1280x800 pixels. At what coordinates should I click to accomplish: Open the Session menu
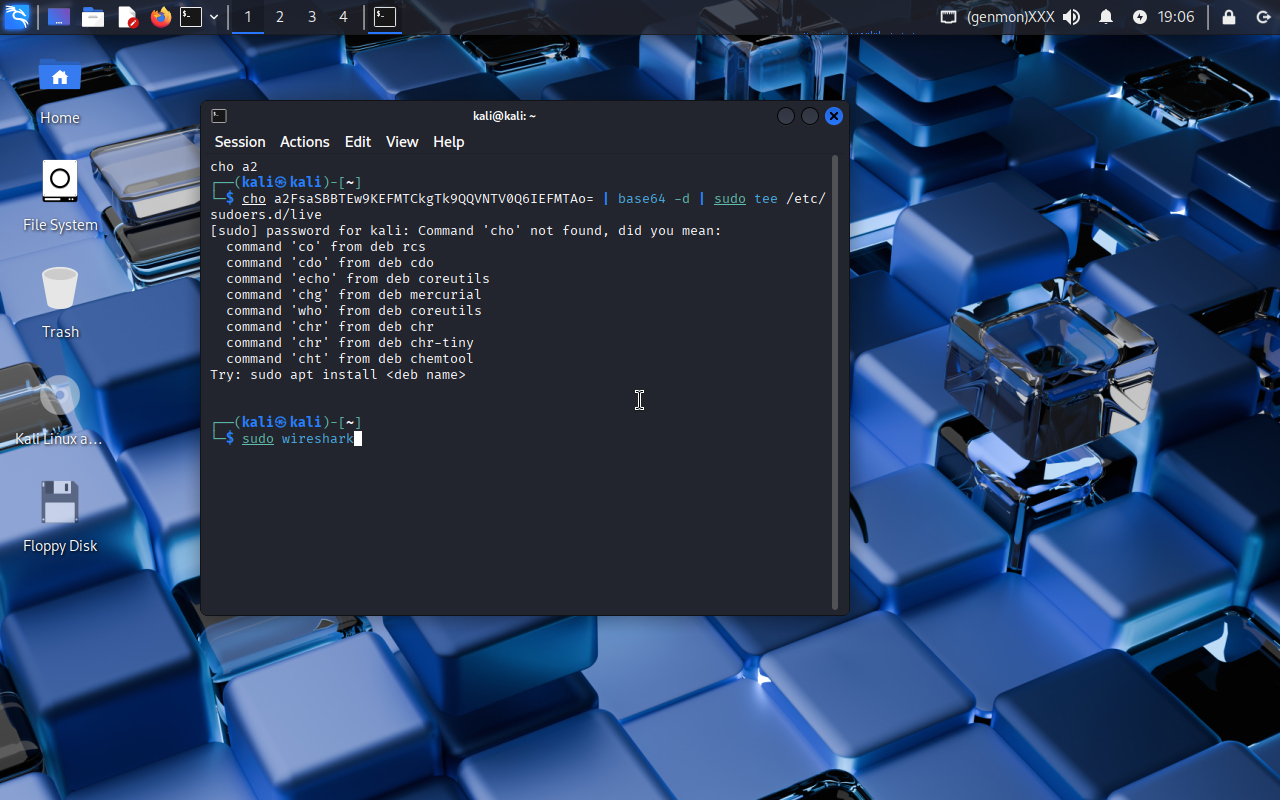[x=240, y=142]
